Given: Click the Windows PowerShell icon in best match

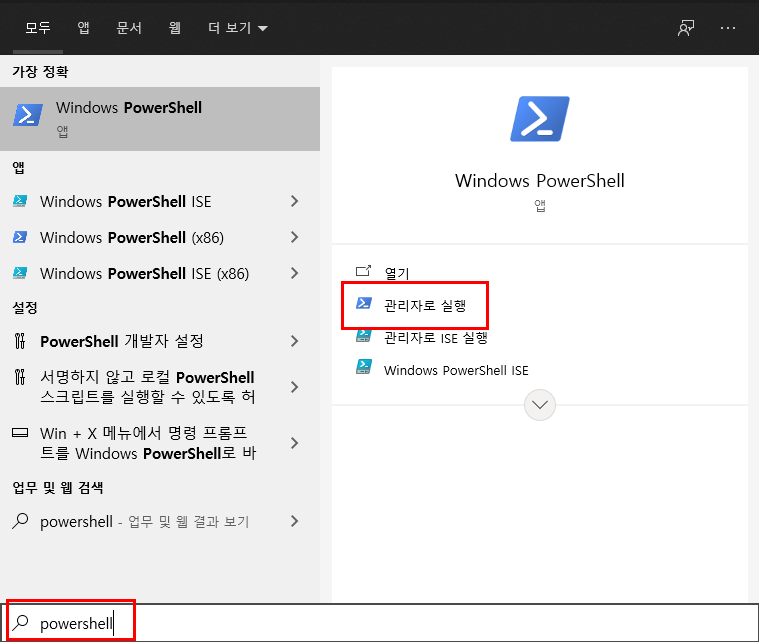Looking at the screenshot, I should coord(28,115).
